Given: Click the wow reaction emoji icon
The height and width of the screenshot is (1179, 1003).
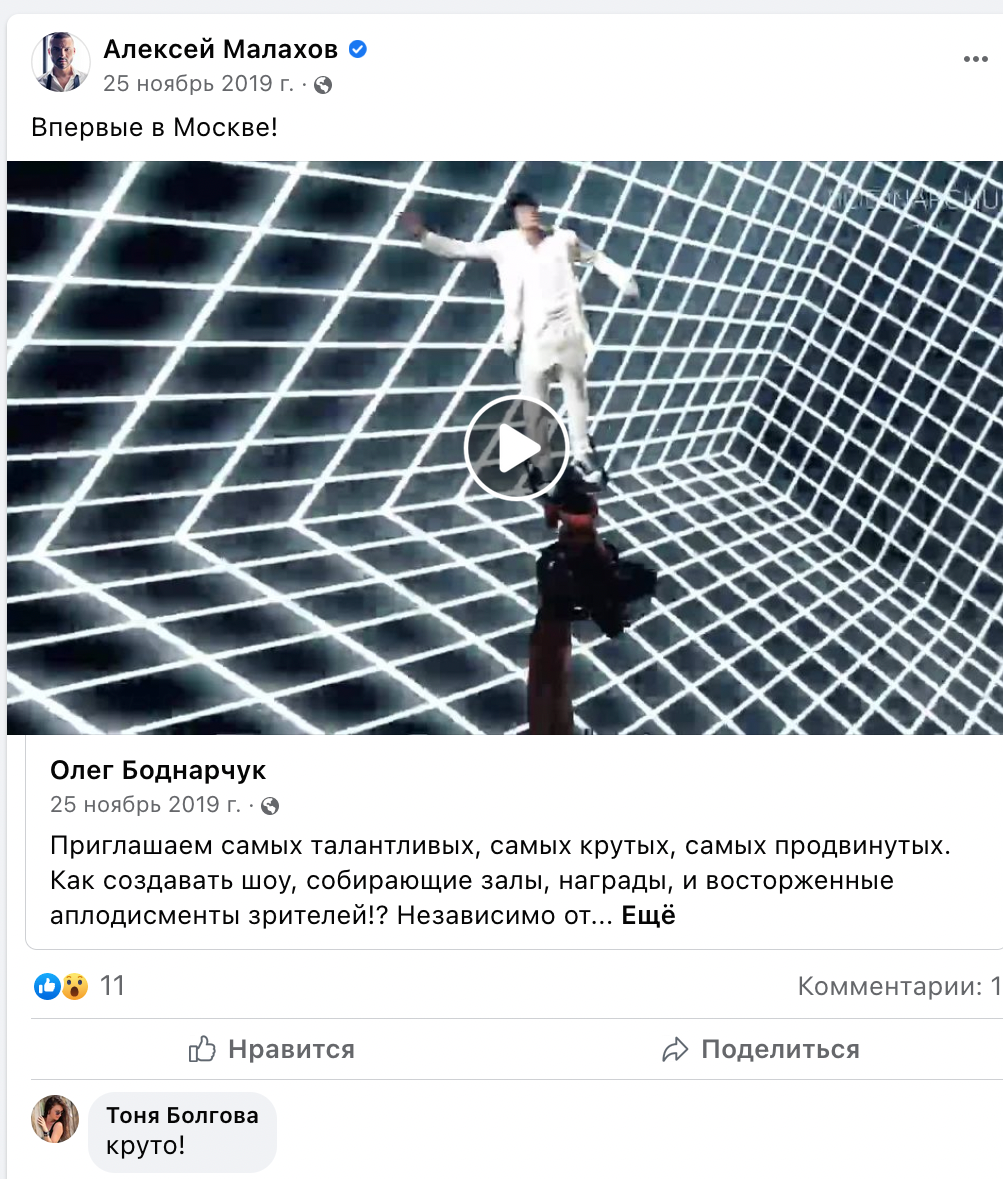Looking at the screenshot, I should click(x=74, y=986).
